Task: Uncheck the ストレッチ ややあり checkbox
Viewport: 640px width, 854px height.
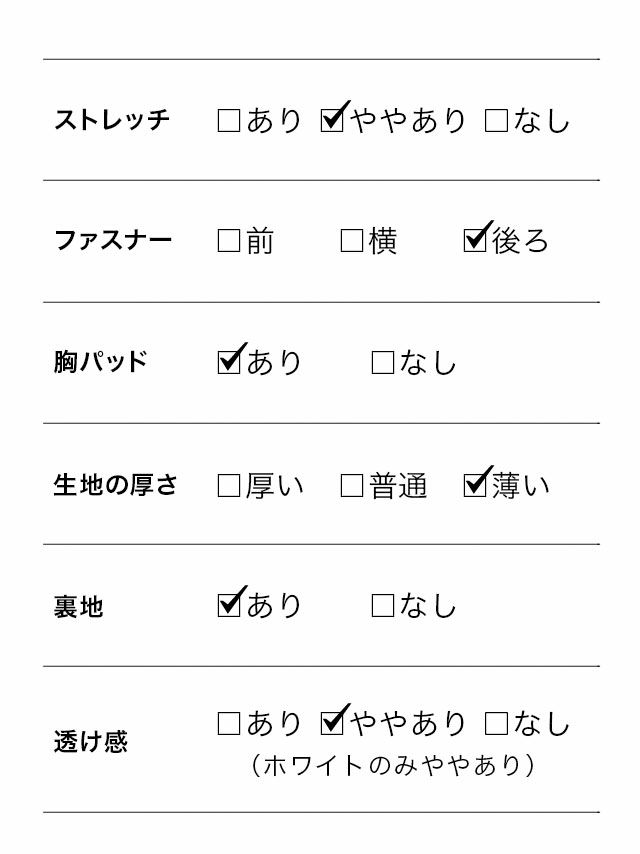Action: coord(333,120)
